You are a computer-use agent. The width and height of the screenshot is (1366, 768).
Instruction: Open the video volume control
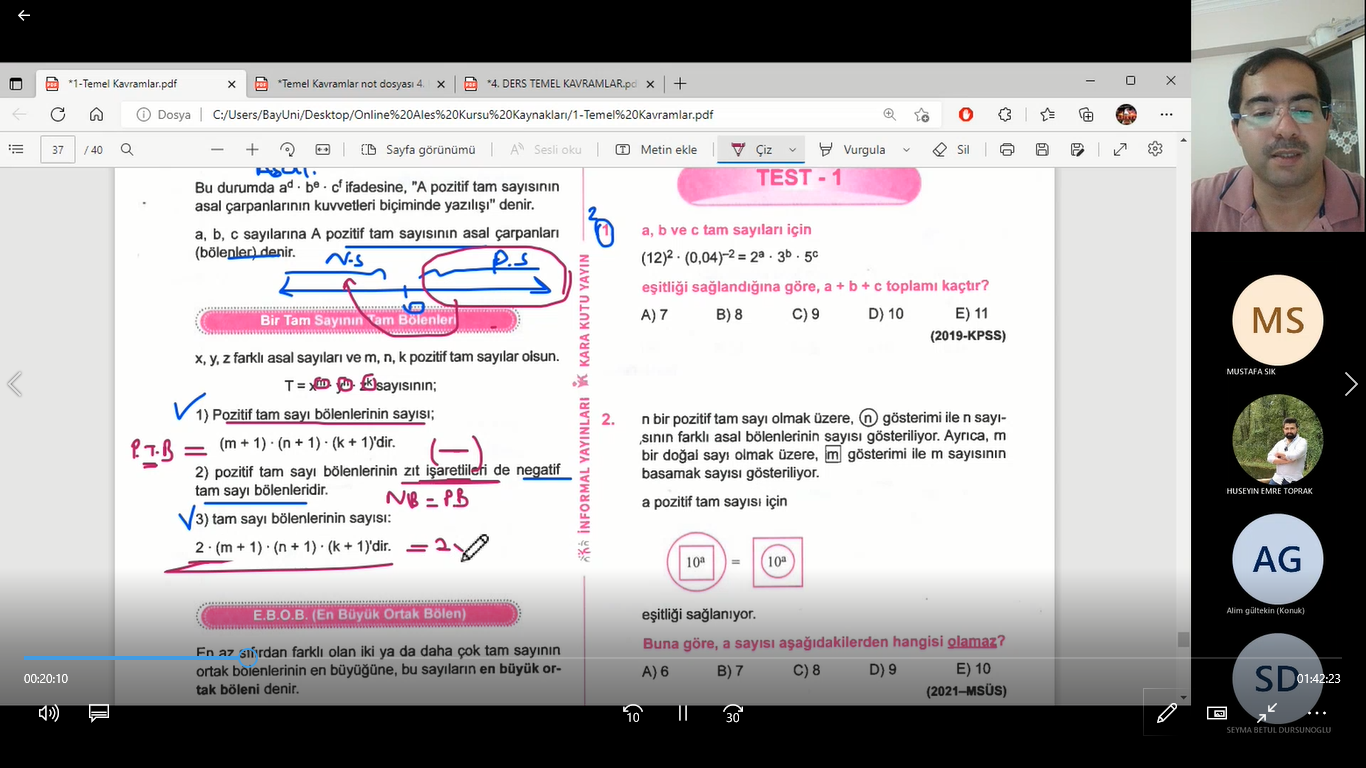(x=48, y=713)
